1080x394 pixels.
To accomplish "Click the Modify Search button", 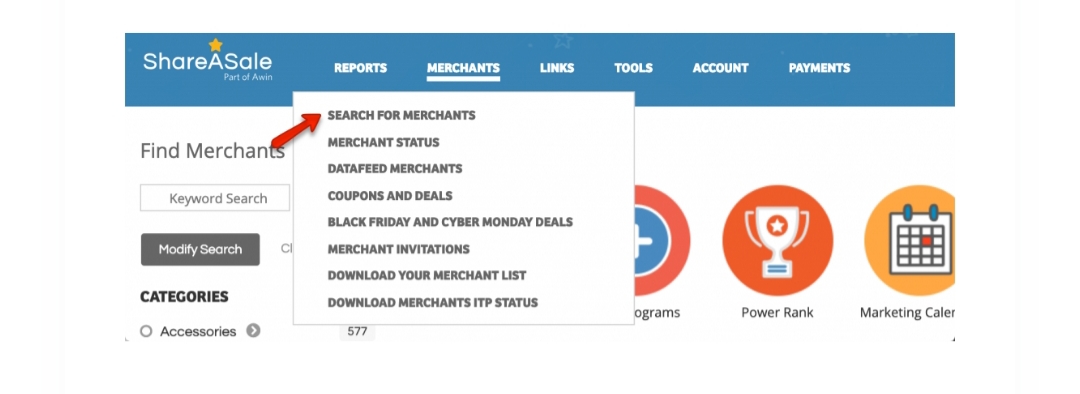I will [200, 249].
